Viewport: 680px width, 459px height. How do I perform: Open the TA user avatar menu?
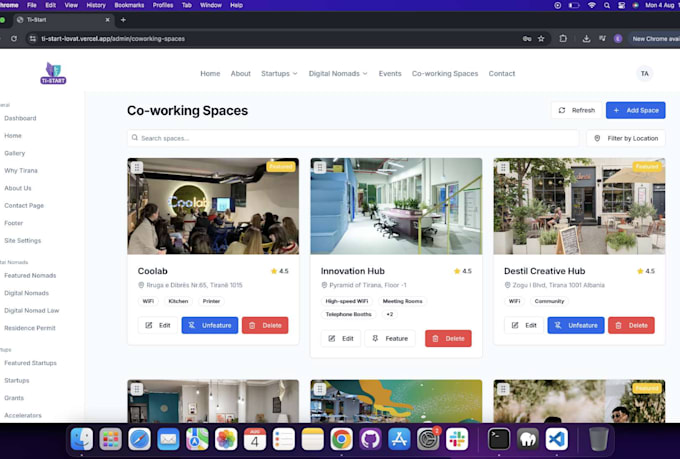644,73
